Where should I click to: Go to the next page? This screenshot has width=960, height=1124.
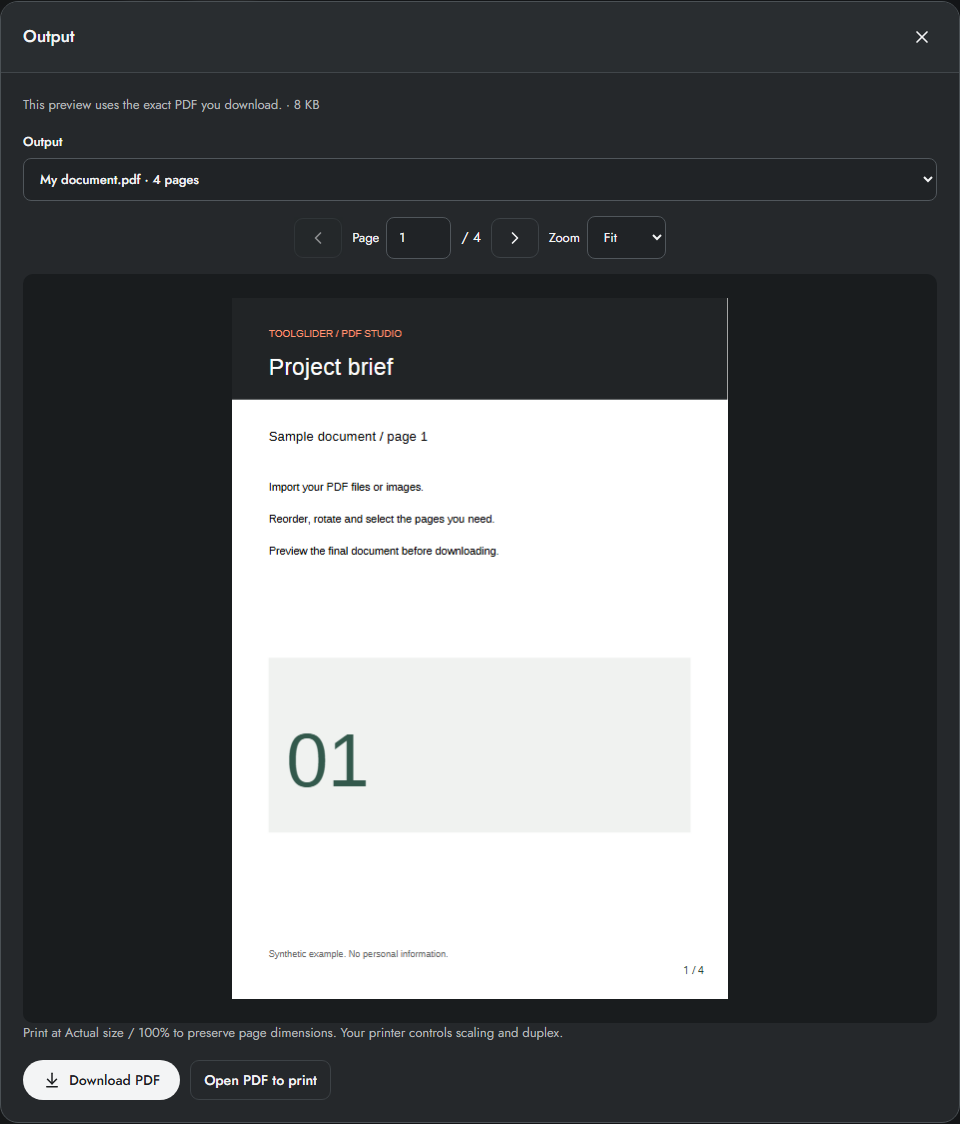[x=514, y=237]
